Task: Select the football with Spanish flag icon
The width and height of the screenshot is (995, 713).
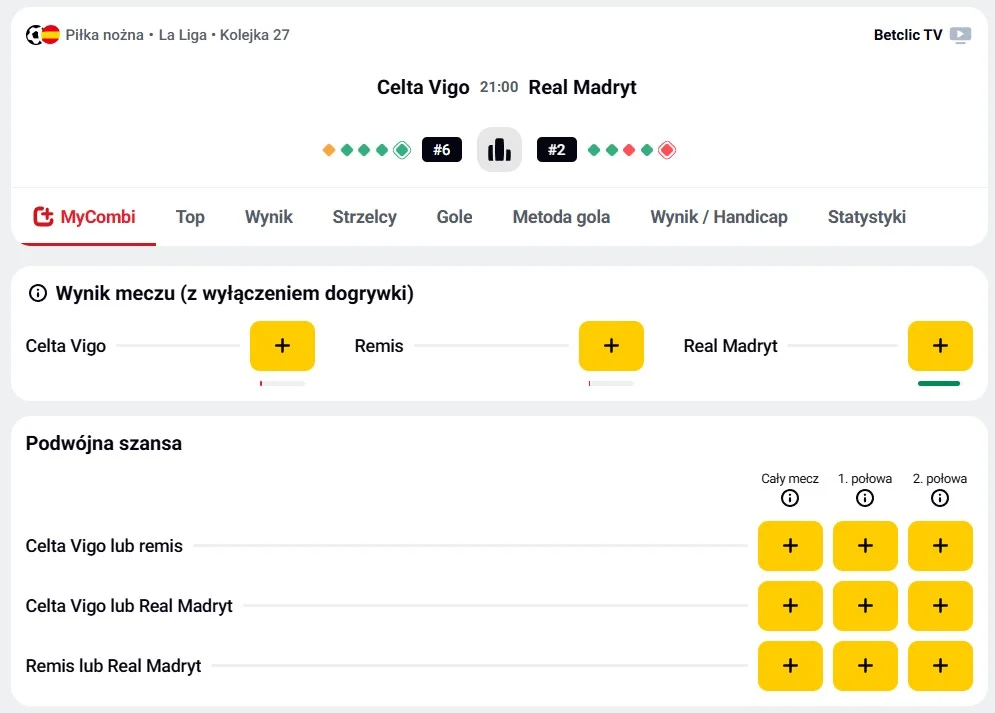Action: pos(38,33)
